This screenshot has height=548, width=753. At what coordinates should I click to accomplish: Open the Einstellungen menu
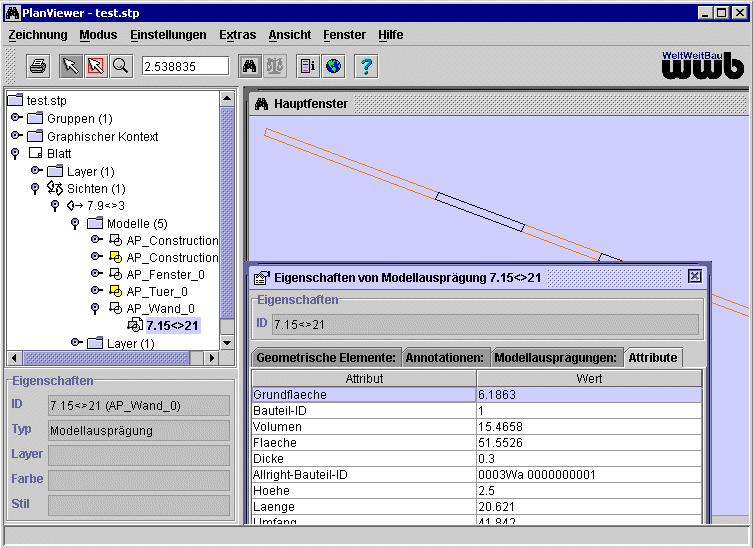click(x=169, y=35)
